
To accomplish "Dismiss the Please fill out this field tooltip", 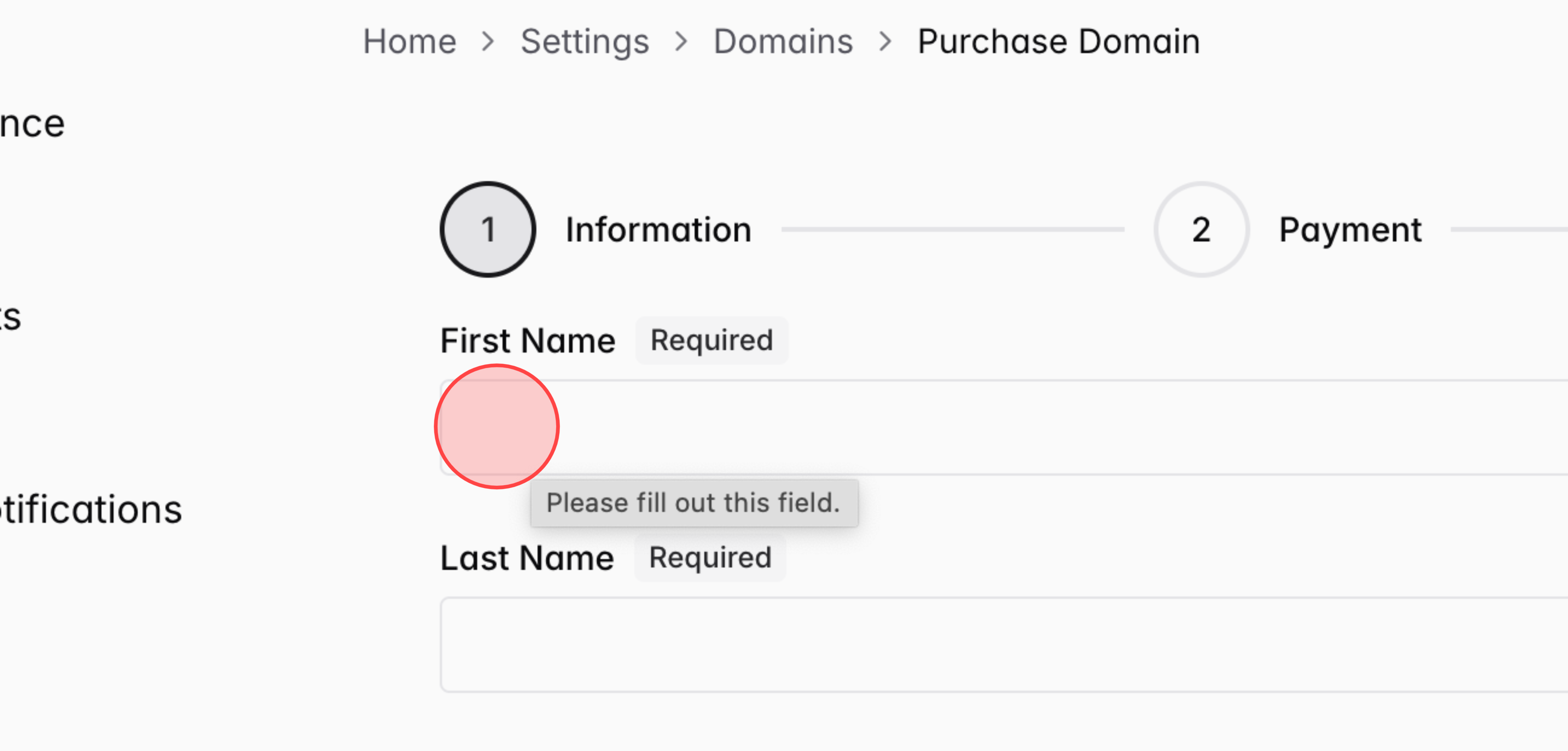I will point(694,503).
